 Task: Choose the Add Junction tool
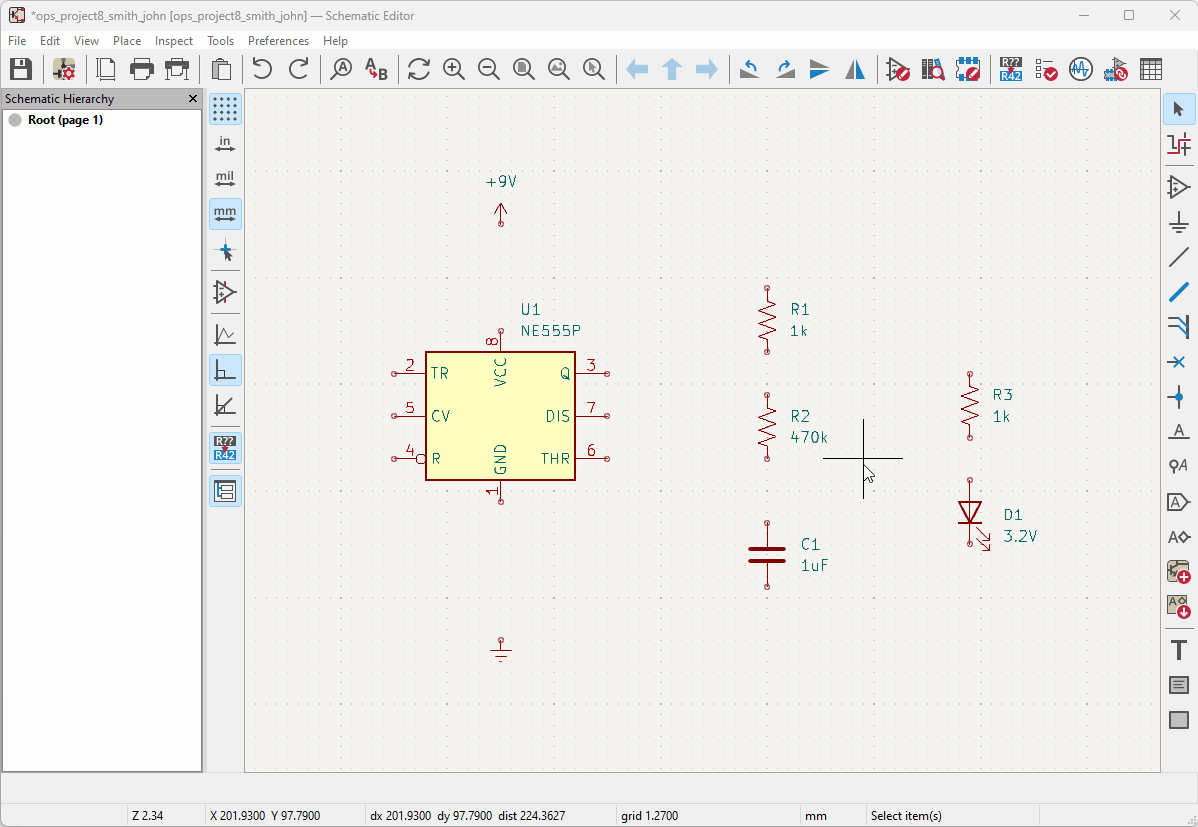click(1179, 397)
